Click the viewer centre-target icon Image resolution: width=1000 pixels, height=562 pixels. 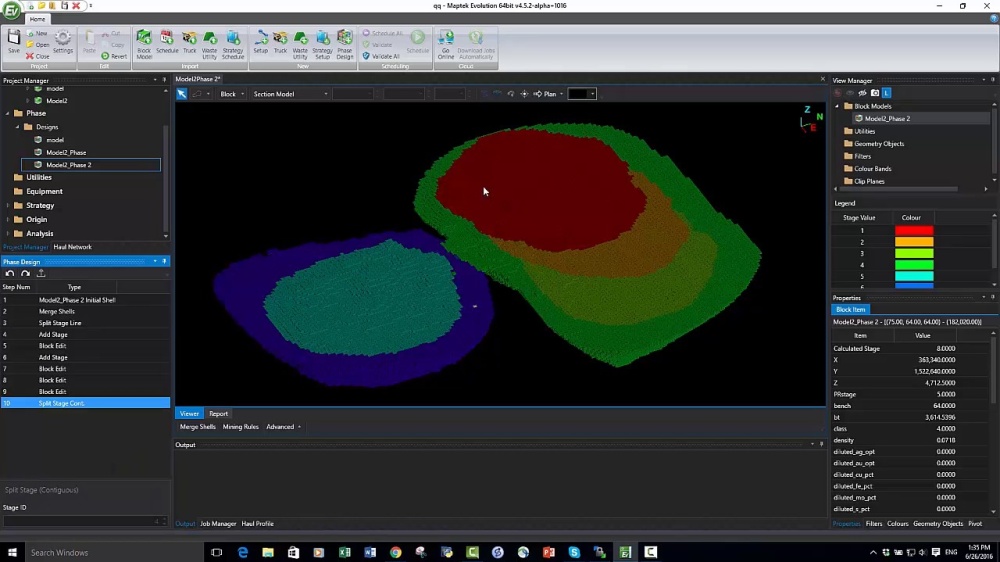tap(524, 94)
